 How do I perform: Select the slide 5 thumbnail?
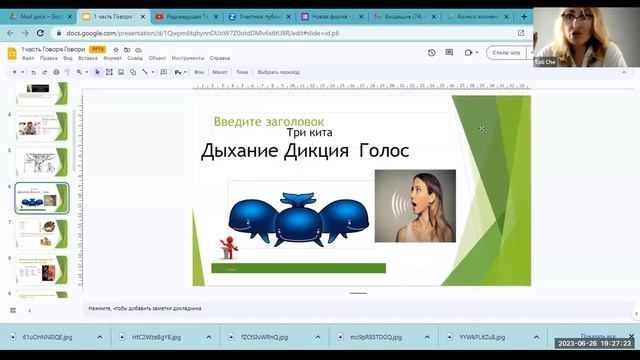pyautogui.click(x=42, y=162)
